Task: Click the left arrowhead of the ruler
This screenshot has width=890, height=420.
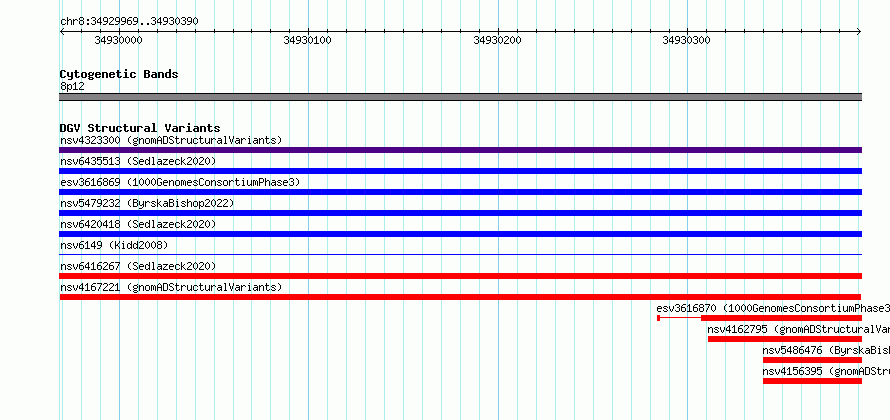Action: (x=62, y=32)
